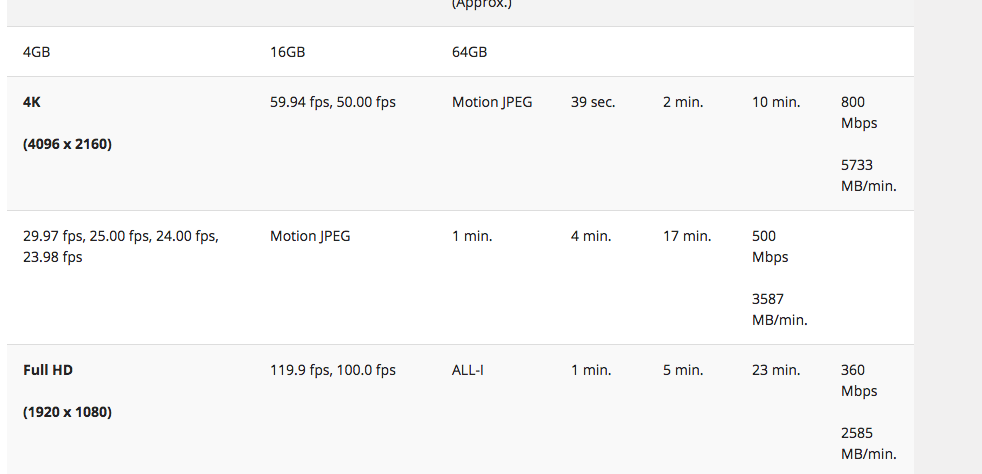This screenshot has height=474, width=982.
Task: Click the 17 min. cell
Action: pos(685,236)
